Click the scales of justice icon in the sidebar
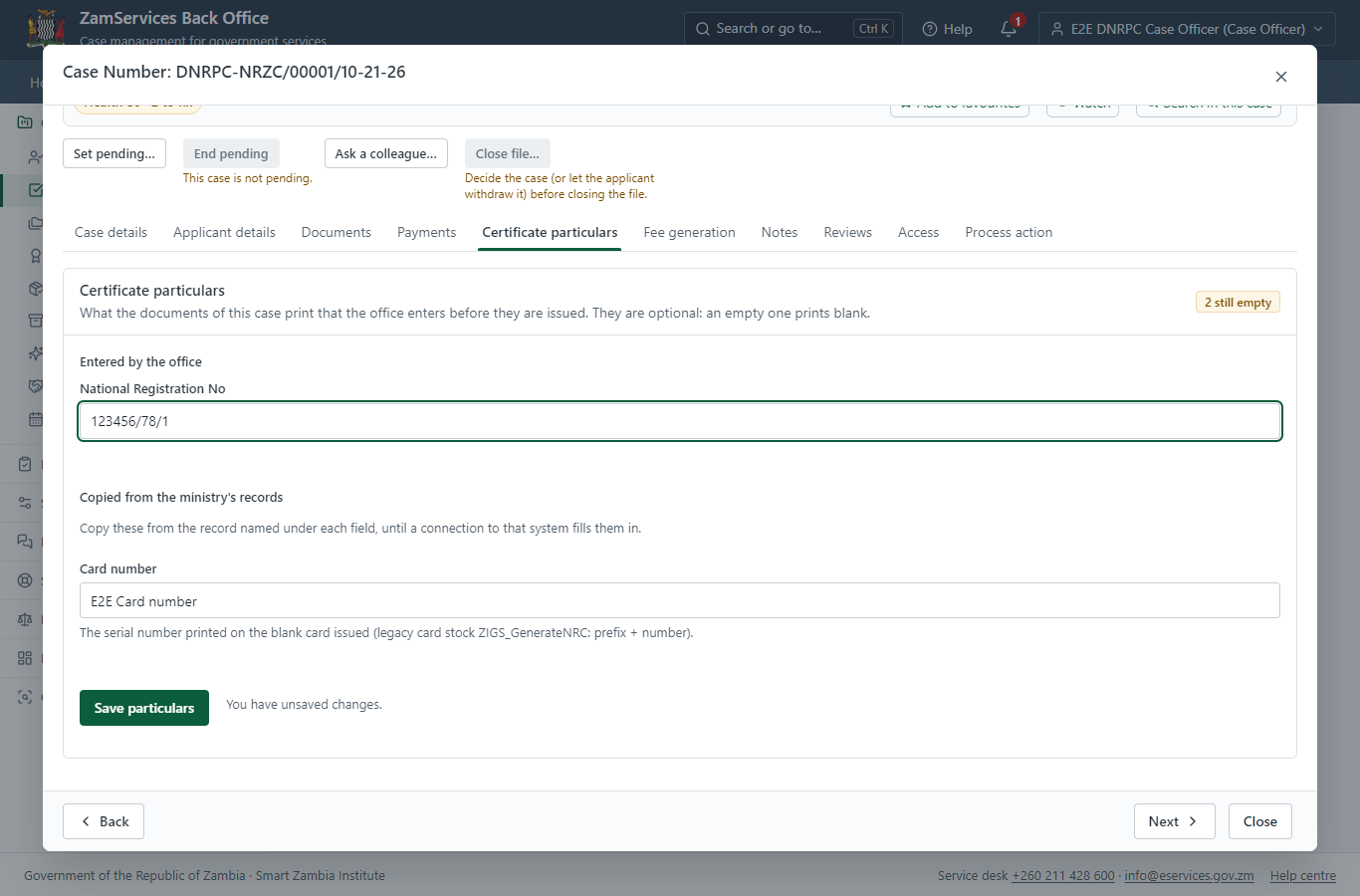1360x896 pixels. coord(25,619)
